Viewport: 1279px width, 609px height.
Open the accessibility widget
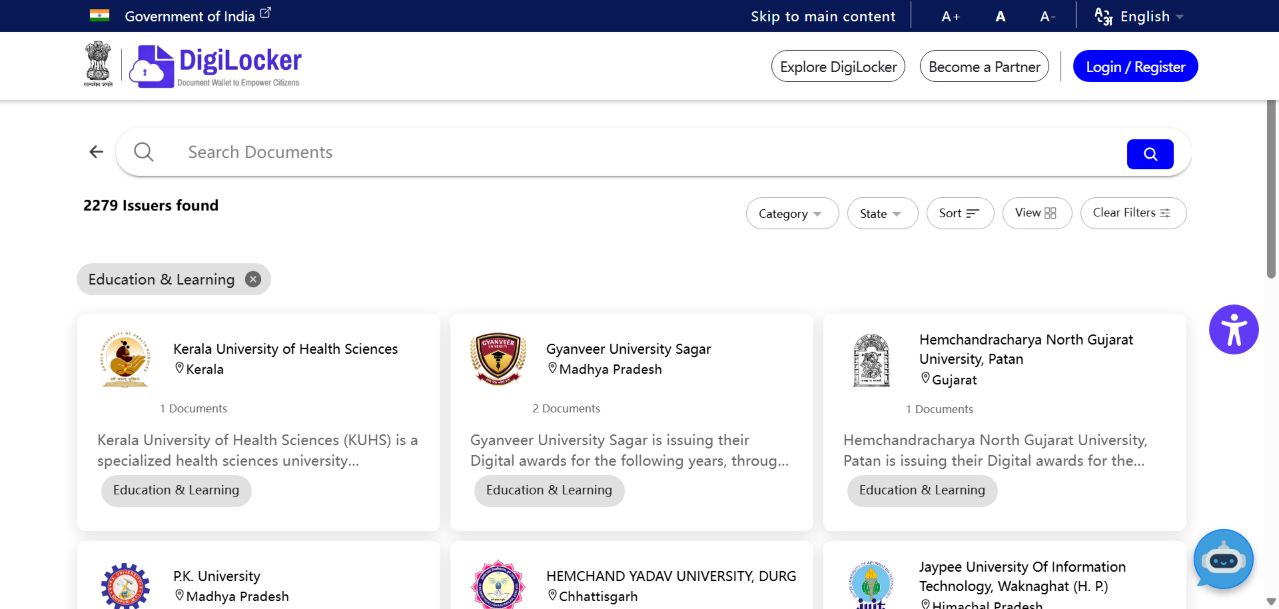(1234, 329)
